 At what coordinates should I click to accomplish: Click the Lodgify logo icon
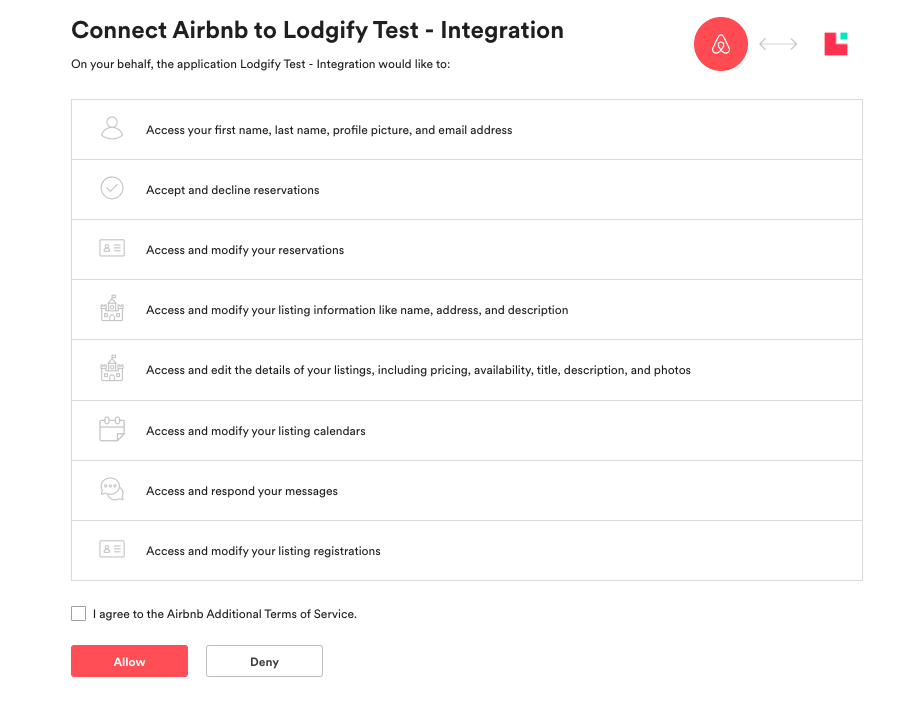[x=836, y=44]
